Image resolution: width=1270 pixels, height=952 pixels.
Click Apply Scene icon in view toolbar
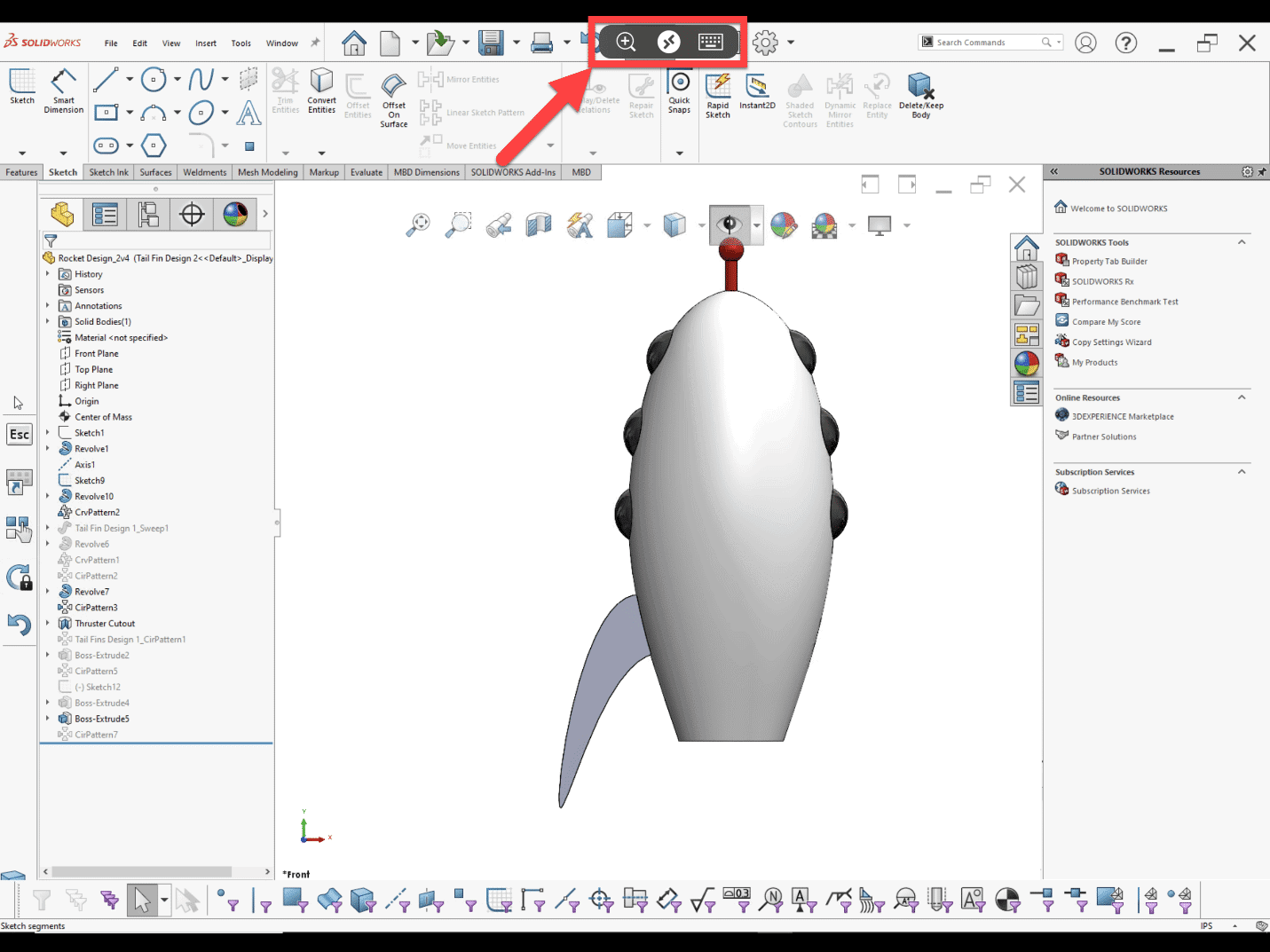point(824,225)
